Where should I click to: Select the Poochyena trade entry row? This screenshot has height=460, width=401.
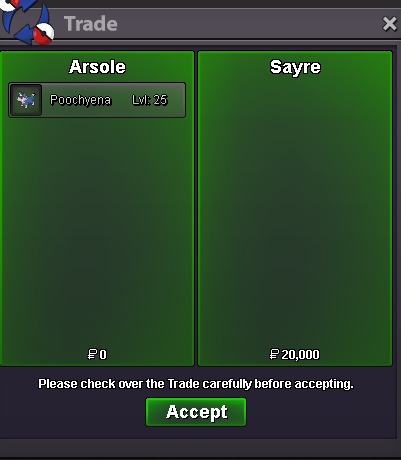[97, 100]
